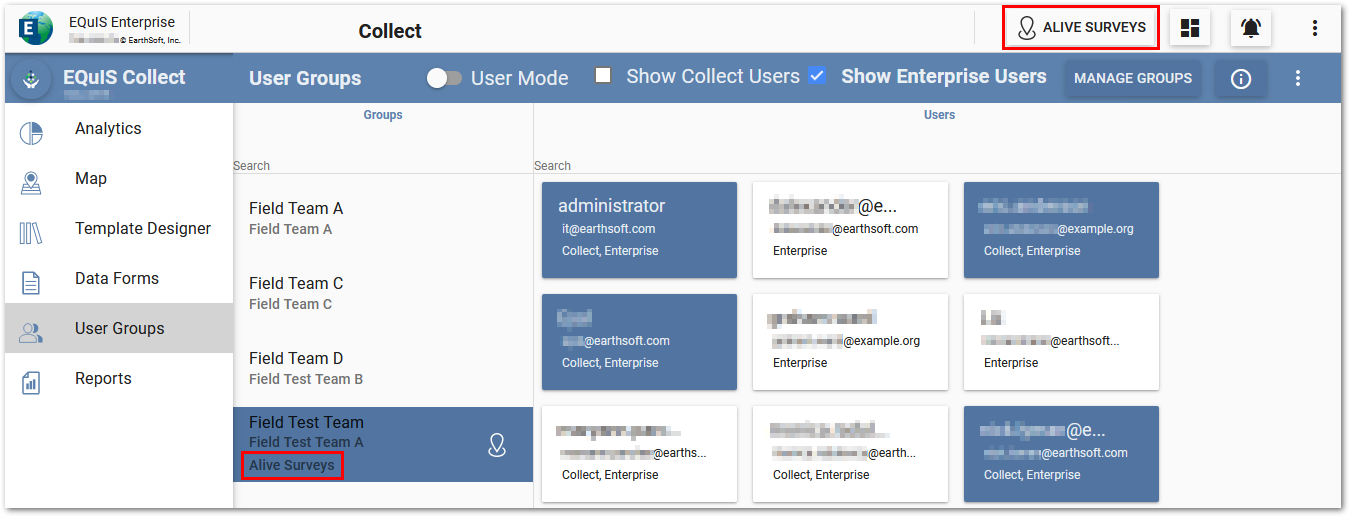This screenshot has height=517, width=1350.
Task: Open Data Forms in the sidebar
Action: [x=119, y=279]
